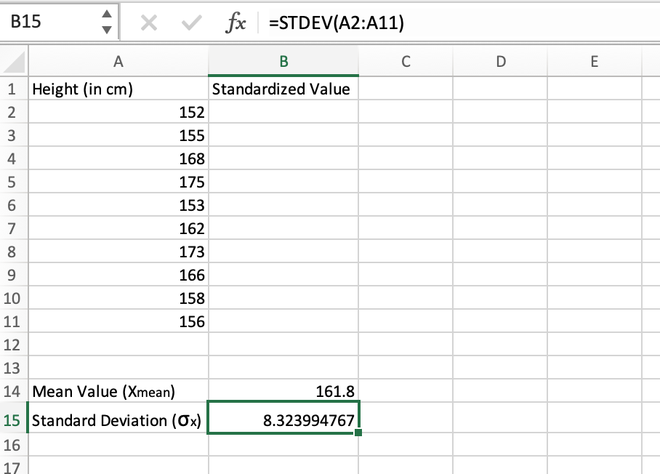Viewport: 660px width, 474px height.
Task: Select column D header
Action: (x=500, y=61)
